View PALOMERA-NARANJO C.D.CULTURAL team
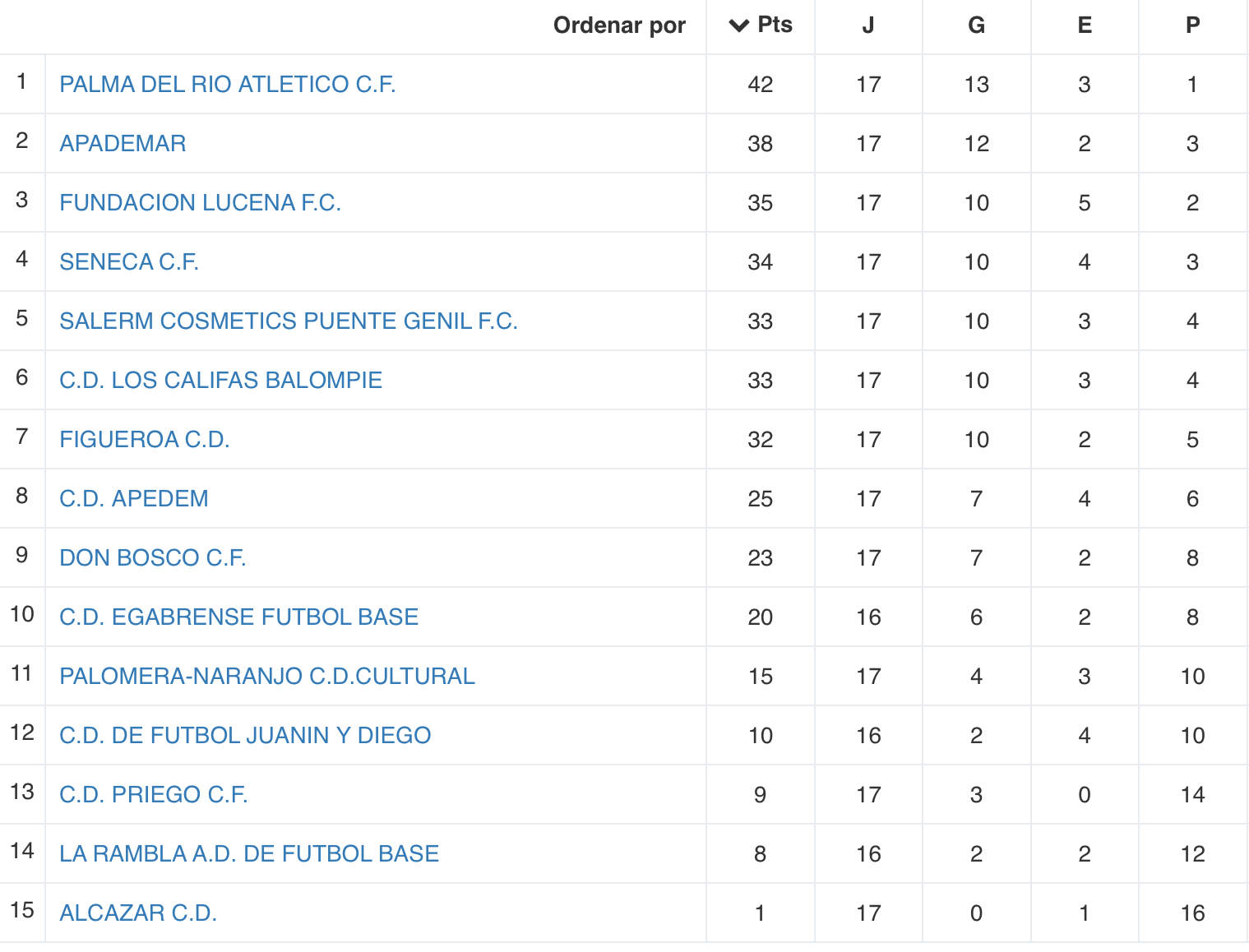 click(x=267, y=676)
